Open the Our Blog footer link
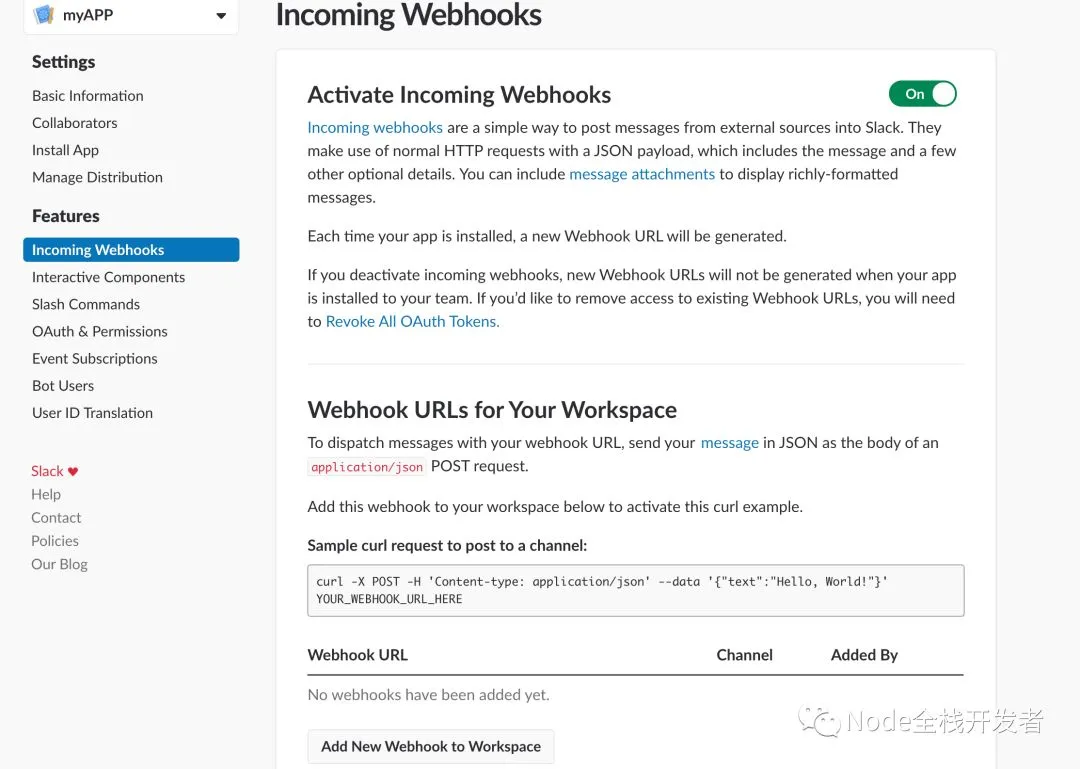 59,564
